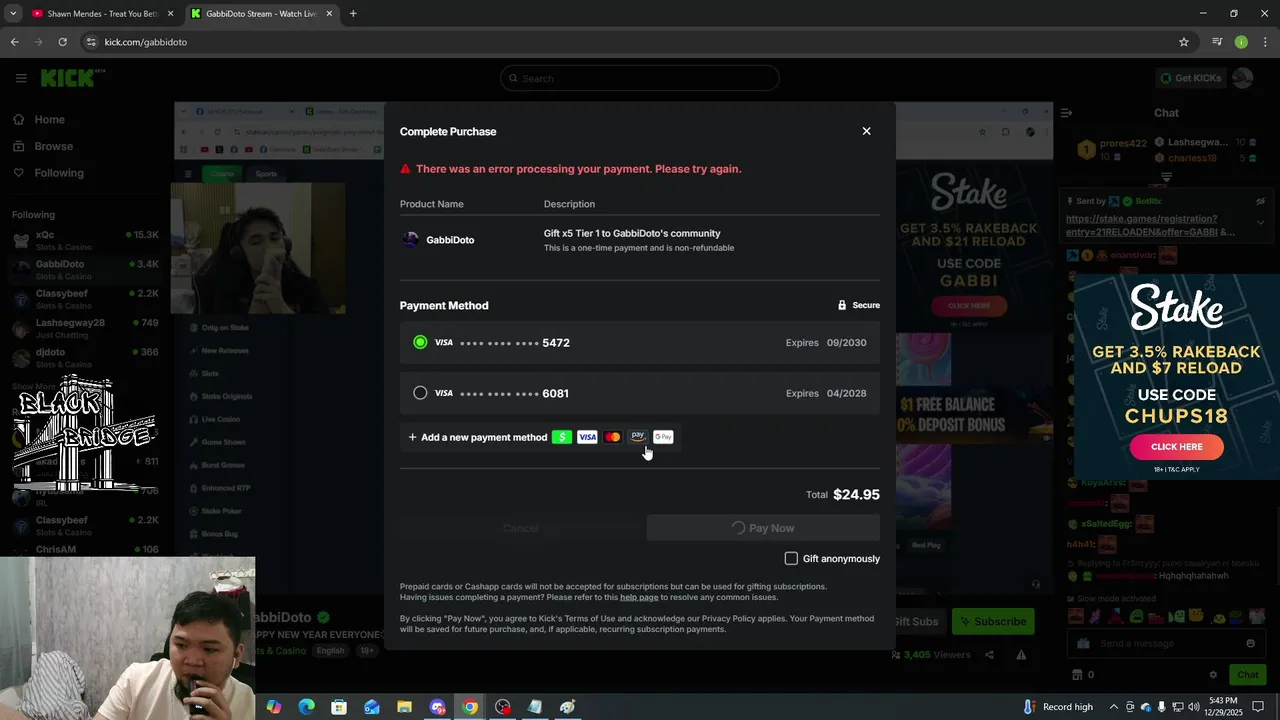Choose the Cash App payment icon
The width and height of the screenshot is (1280, 720).
(x=562, y=437)
